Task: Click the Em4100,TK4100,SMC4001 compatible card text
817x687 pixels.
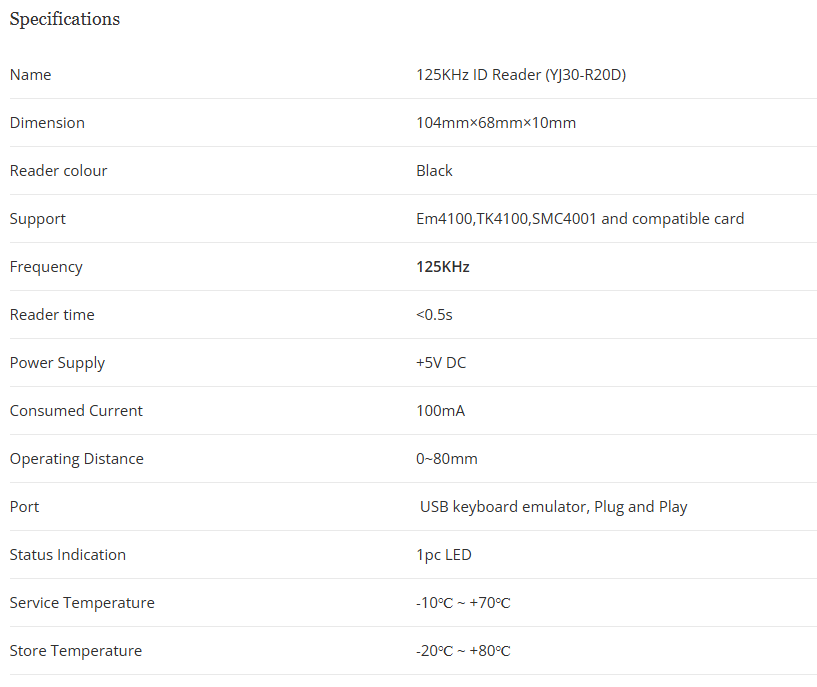Action: [579, 219]
